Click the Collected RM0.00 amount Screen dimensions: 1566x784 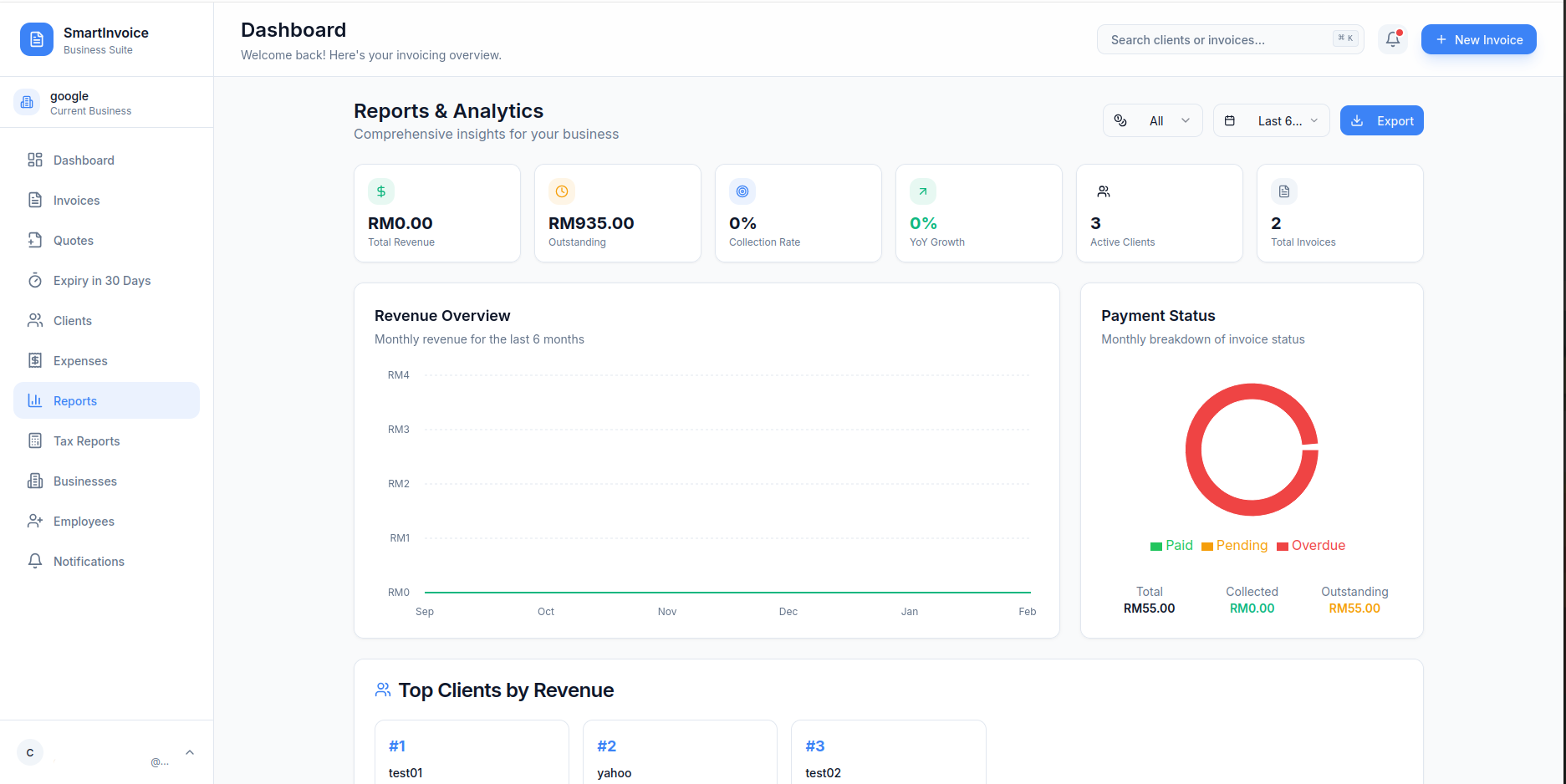tap(1252, 608)
